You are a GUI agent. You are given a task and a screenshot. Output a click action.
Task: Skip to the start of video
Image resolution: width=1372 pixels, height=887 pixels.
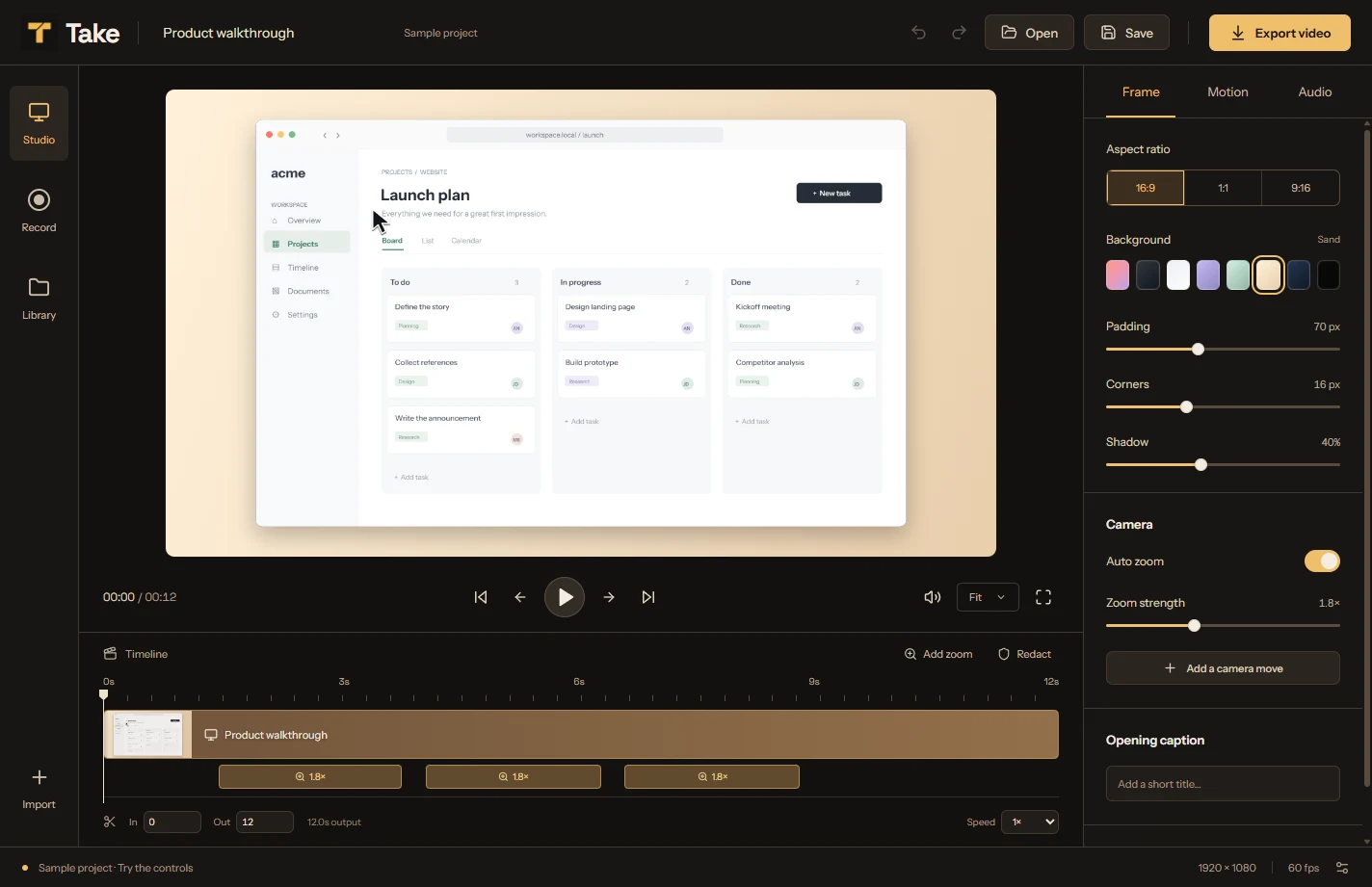click(481, 597)
